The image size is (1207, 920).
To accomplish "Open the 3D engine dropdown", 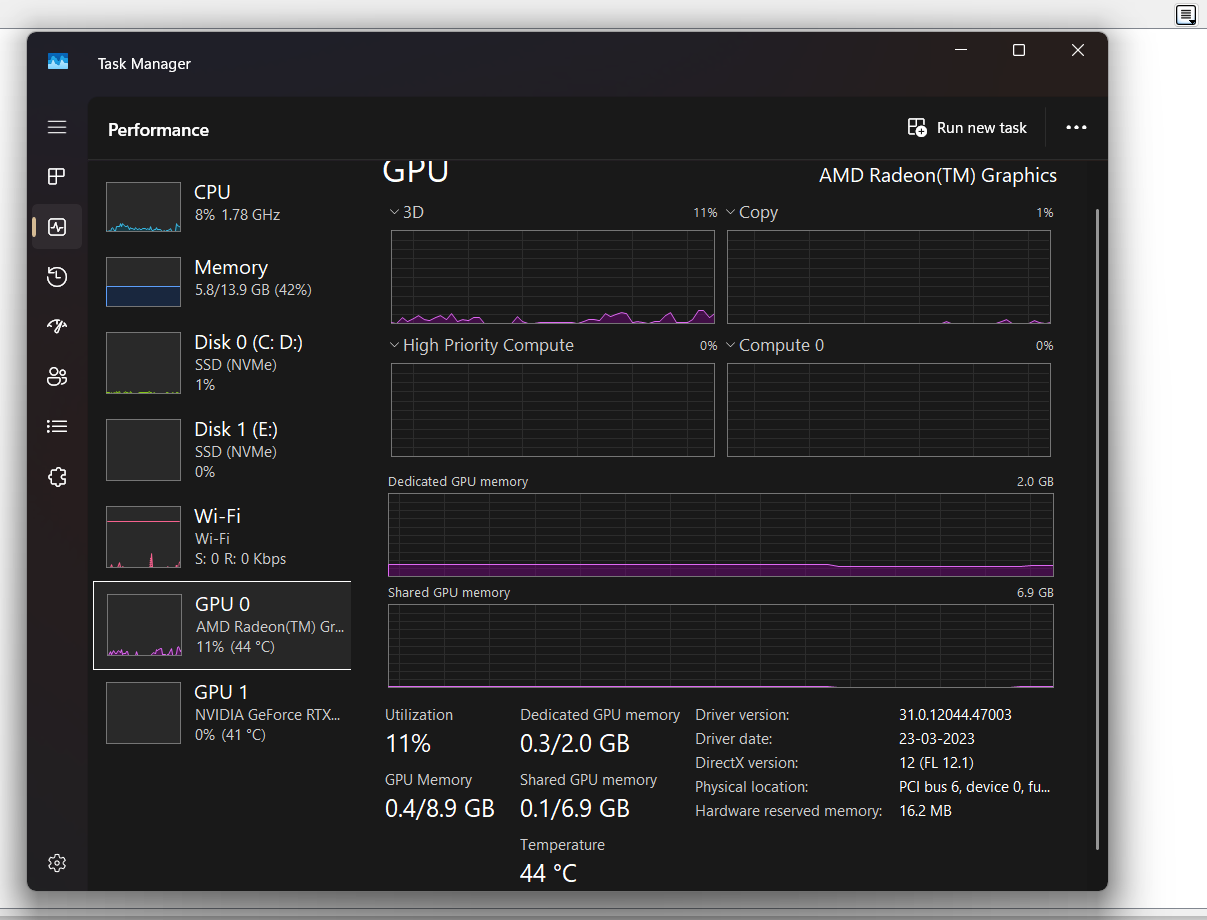I will tap(407, 212).
